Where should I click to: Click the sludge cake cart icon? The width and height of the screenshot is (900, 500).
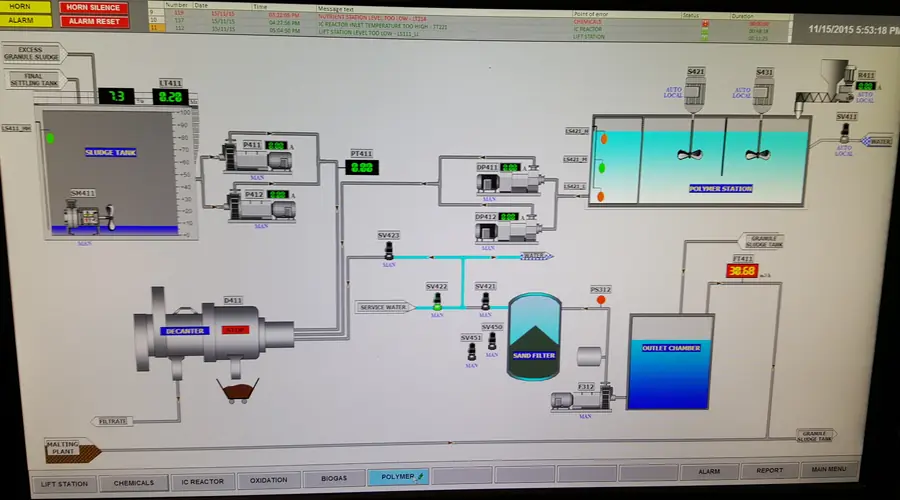click(238, 391)
